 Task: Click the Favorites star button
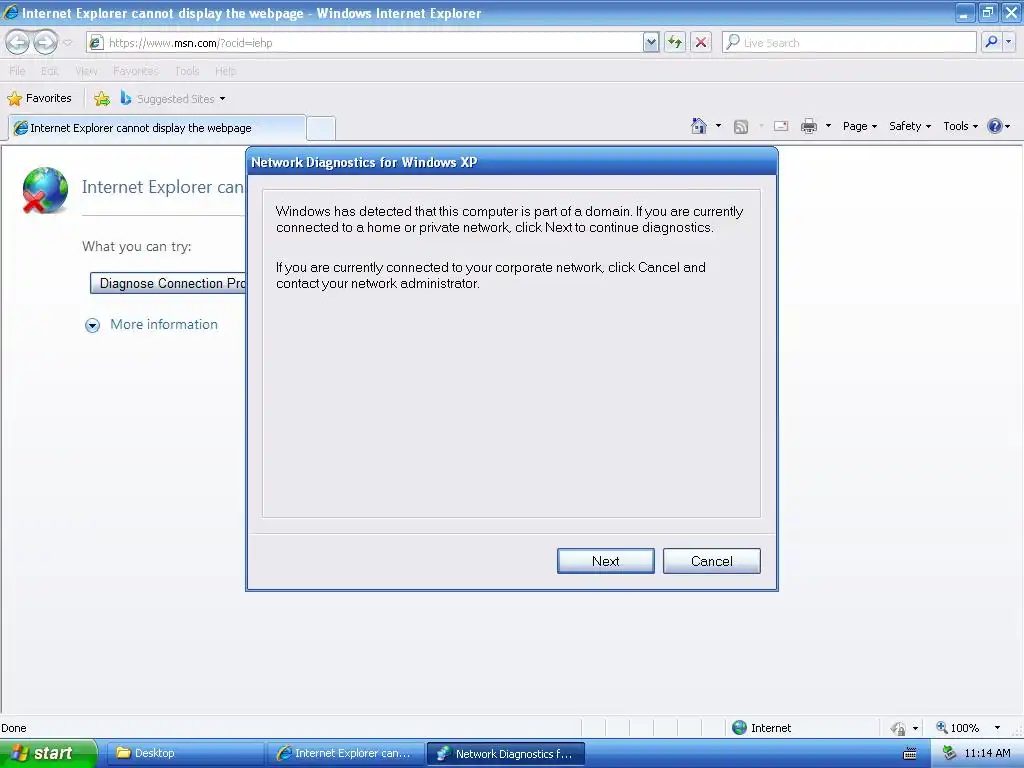[x=39, y=99]
